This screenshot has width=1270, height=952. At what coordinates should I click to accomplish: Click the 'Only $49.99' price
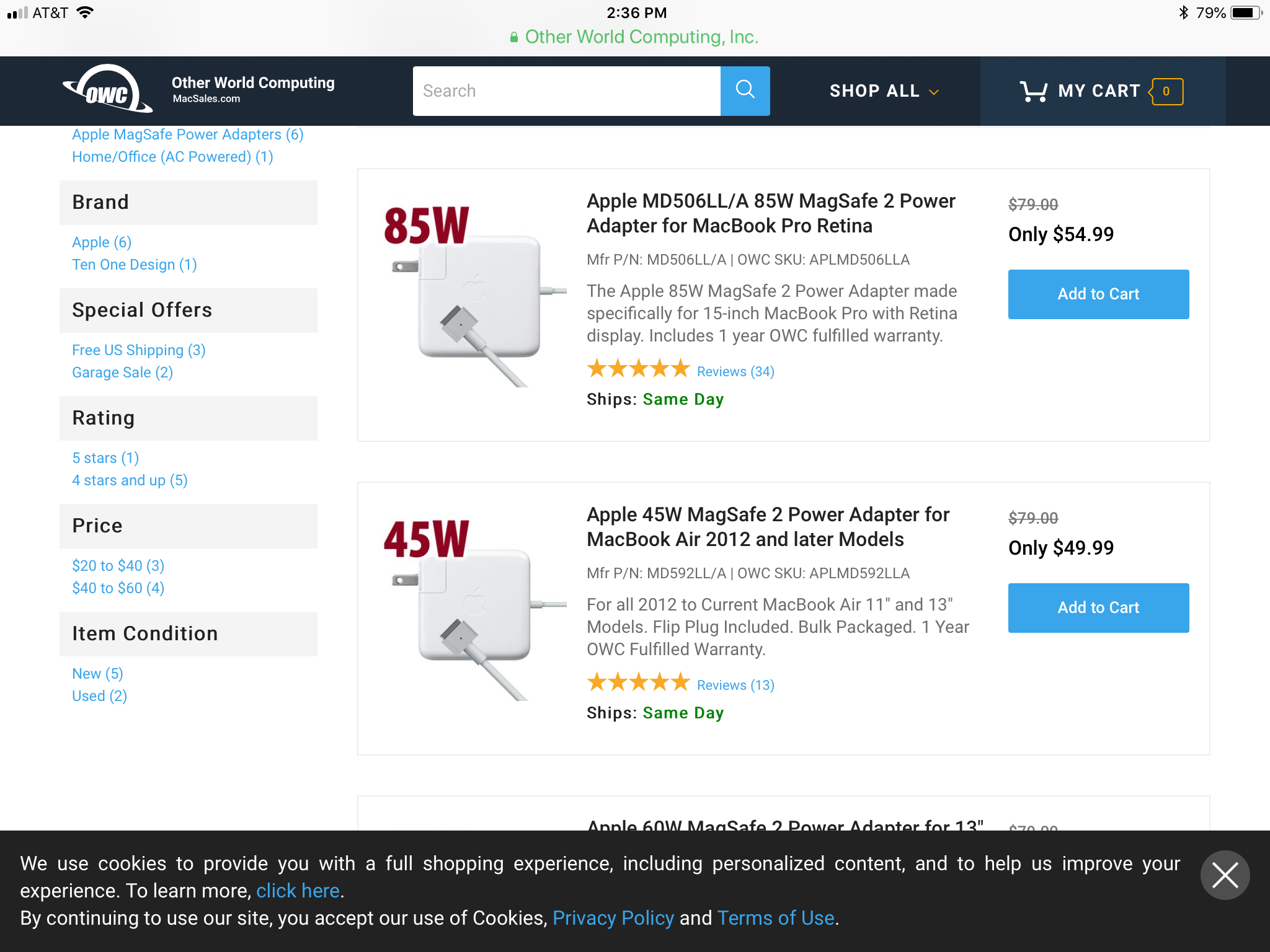coord(1061,548)
